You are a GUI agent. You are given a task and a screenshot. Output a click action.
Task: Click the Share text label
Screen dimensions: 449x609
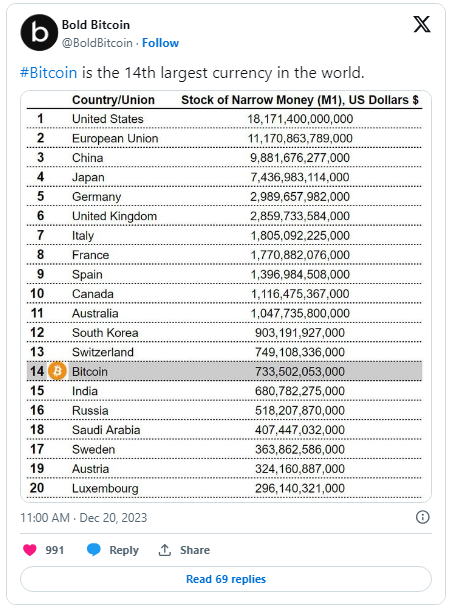pyautogui.click(x=195, y=550)
